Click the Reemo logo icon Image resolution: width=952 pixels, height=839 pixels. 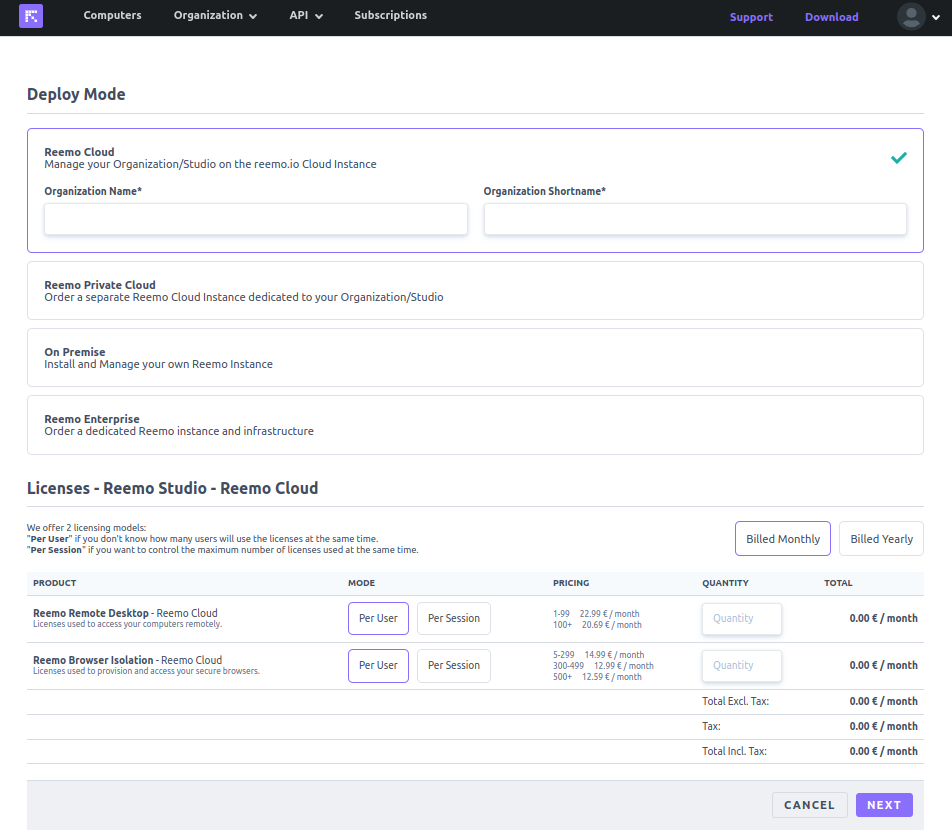click(x=31, y=16)
